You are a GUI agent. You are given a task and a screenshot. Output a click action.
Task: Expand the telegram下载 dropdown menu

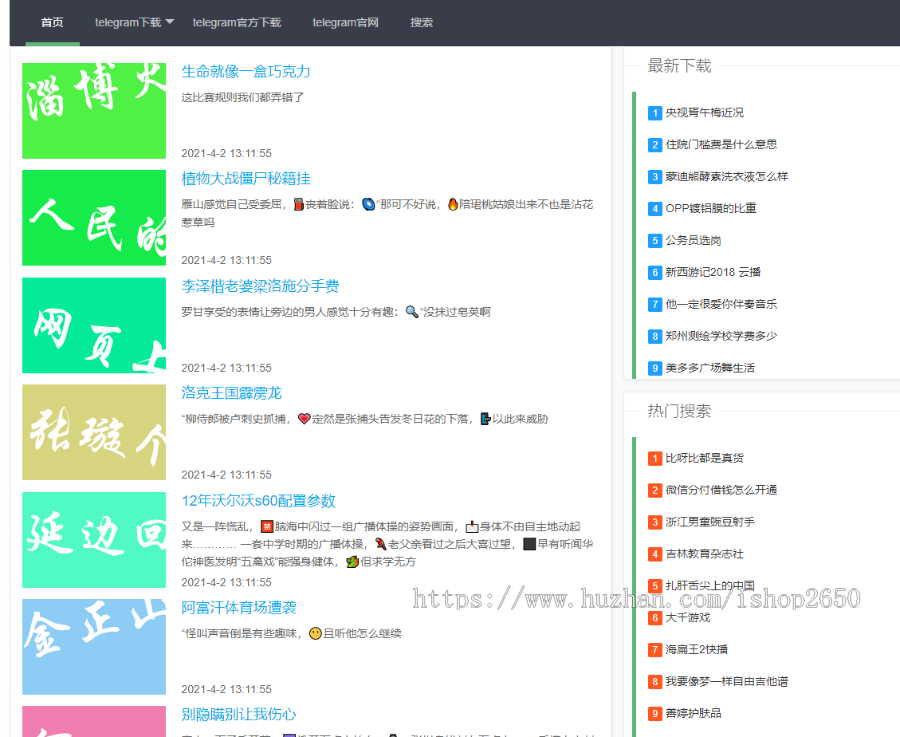pyautogui.click(x=134, y=22)
